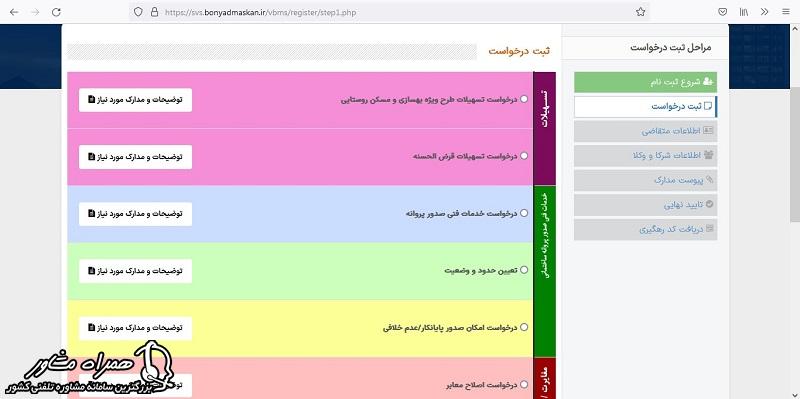
Task: Click the checkmark icon beside تایید نهایی
Action: [709, 205]
